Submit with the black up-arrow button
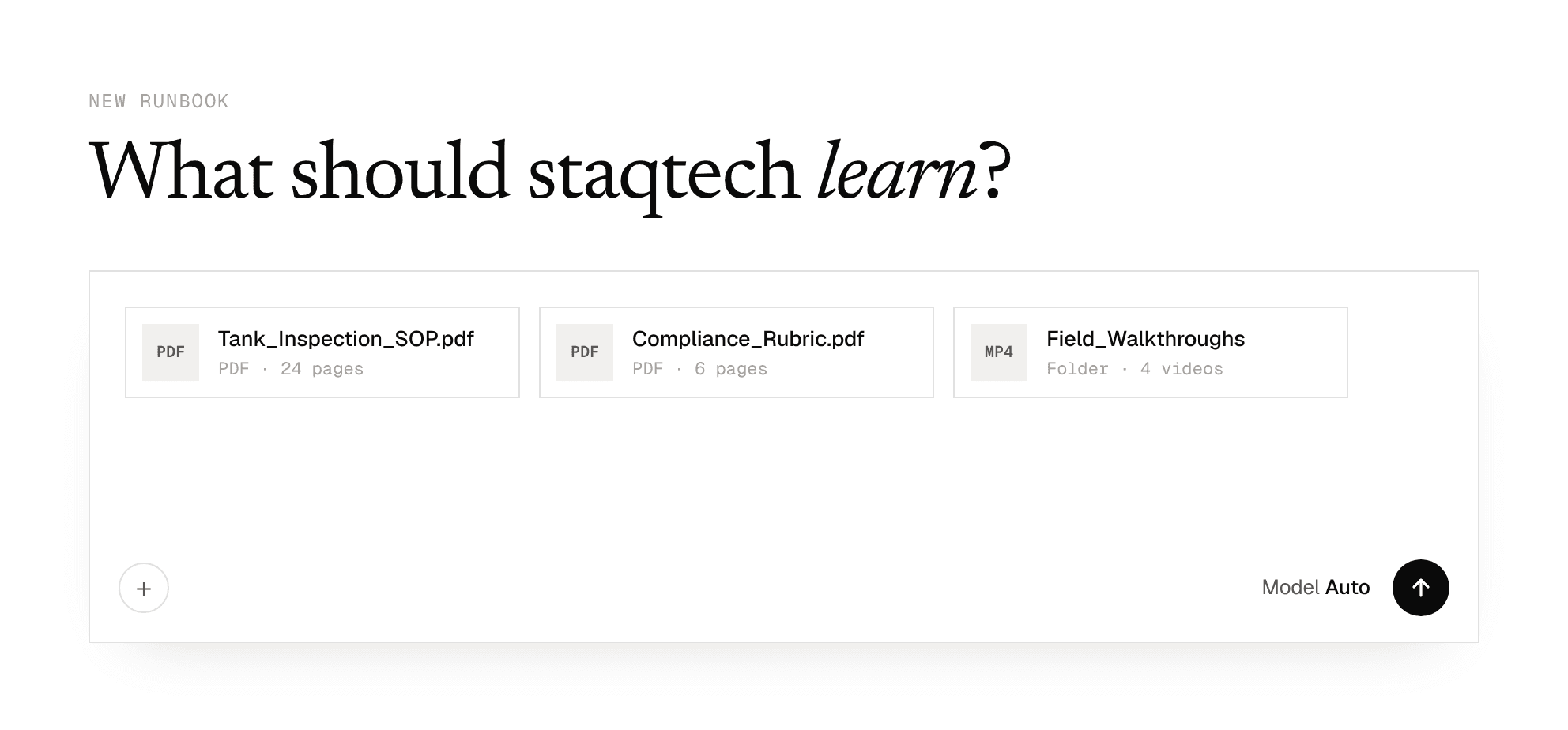This screenshot has width=1568, height=730. click(1420, 588)
